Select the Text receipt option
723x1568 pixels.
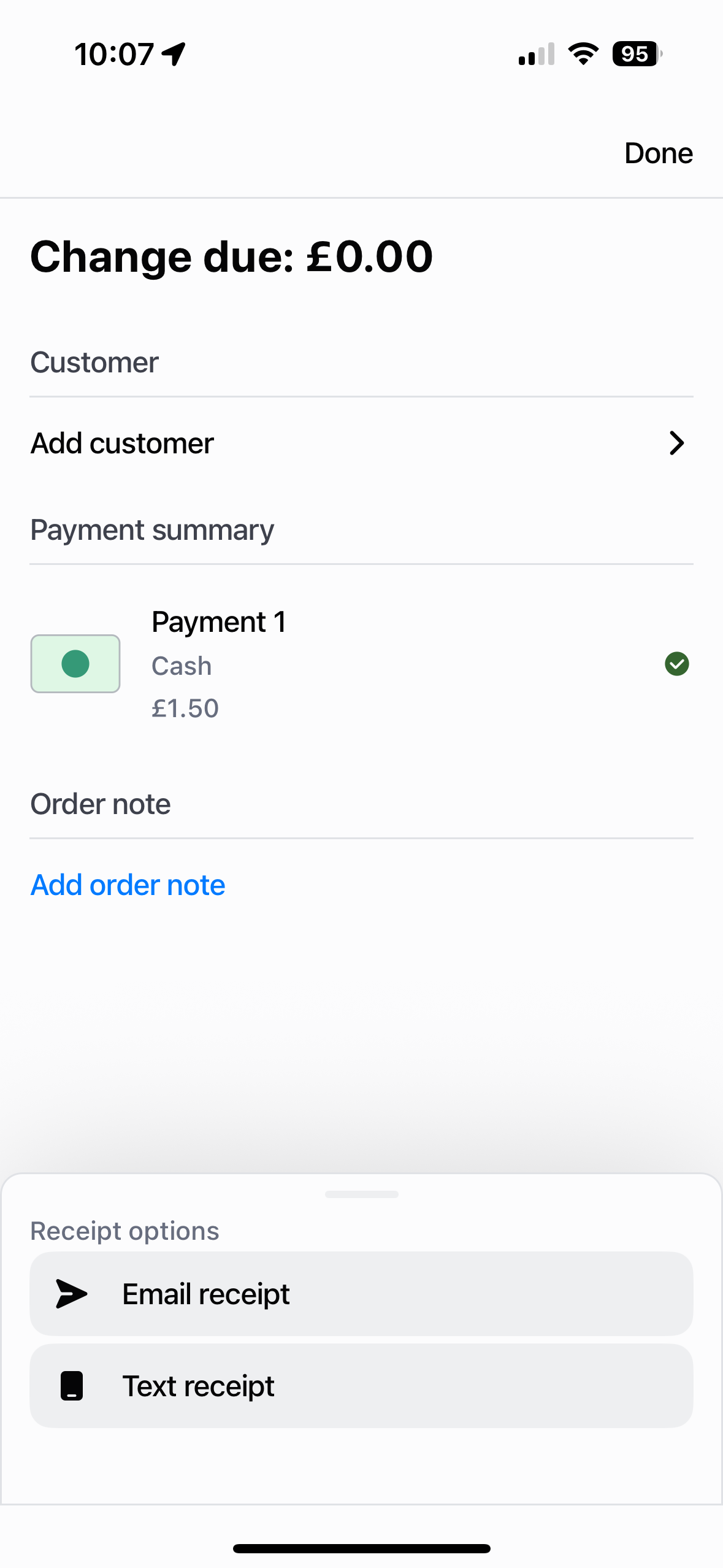(361, 1386)
